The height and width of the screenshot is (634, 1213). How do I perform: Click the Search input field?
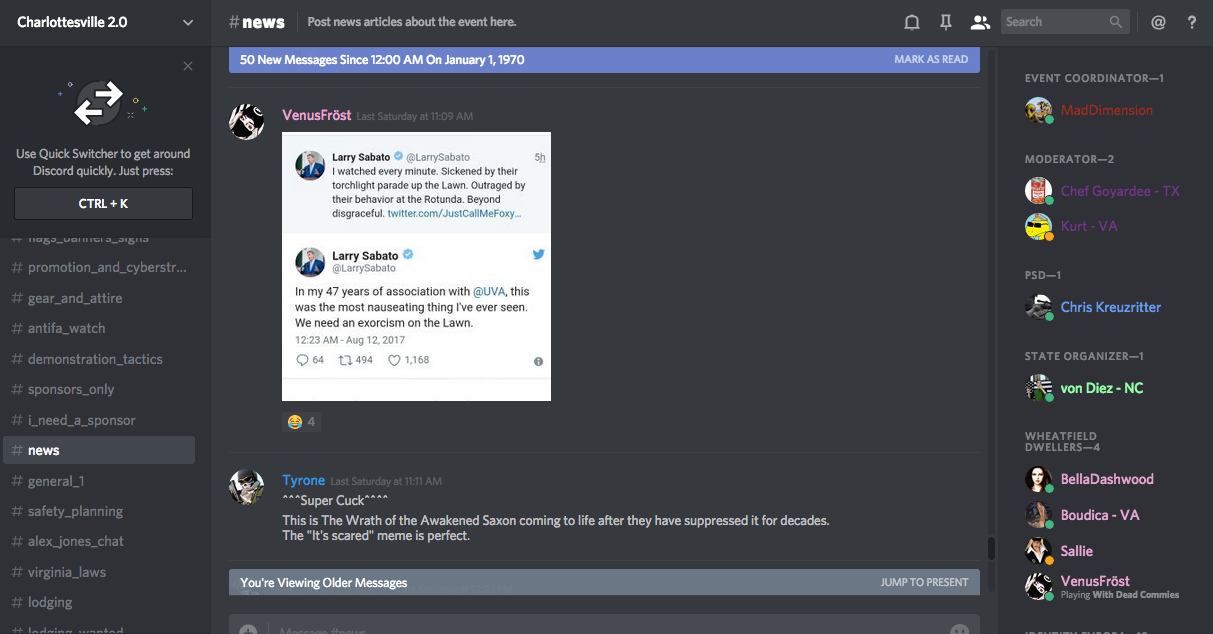pos(1054,22)
